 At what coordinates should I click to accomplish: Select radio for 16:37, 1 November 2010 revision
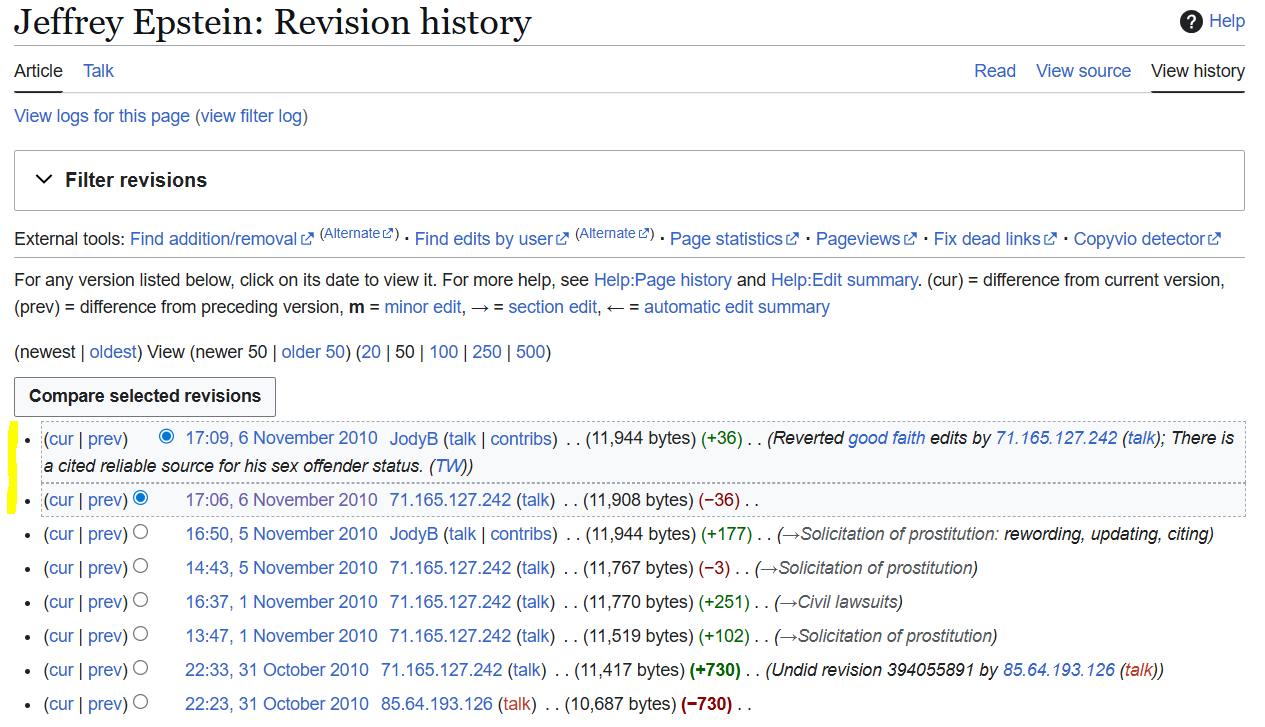tap(141, 600)
